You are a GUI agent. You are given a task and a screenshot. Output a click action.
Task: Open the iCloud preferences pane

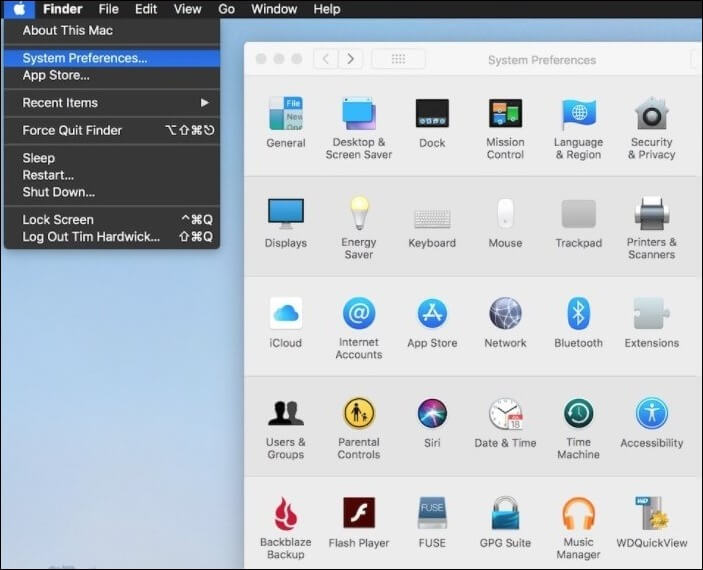(x=286, y=323)
